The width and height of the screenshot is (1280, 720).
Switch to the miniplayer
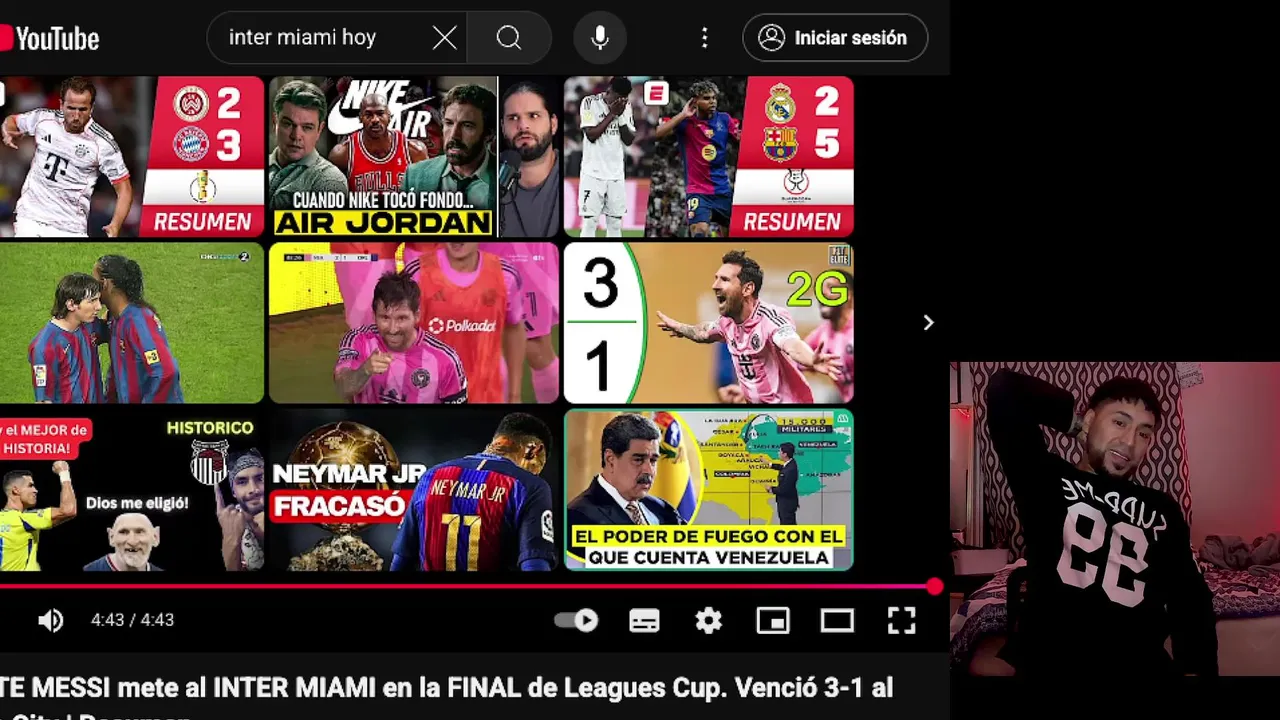[773, 621]
